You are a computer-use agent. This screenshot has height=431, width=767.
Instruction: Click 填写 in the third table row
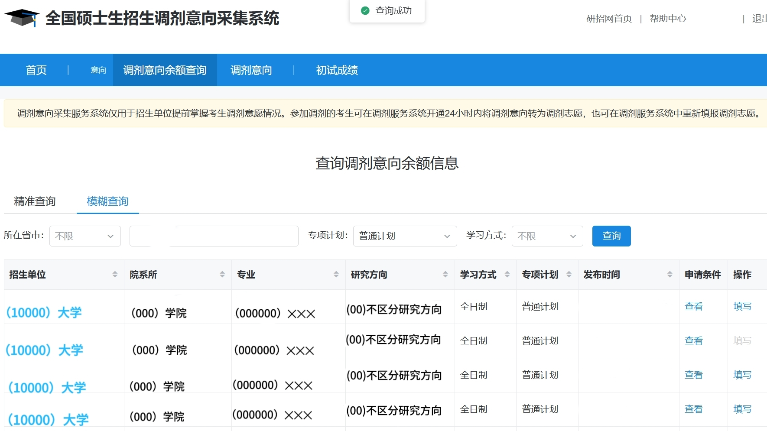click(743, 375)
